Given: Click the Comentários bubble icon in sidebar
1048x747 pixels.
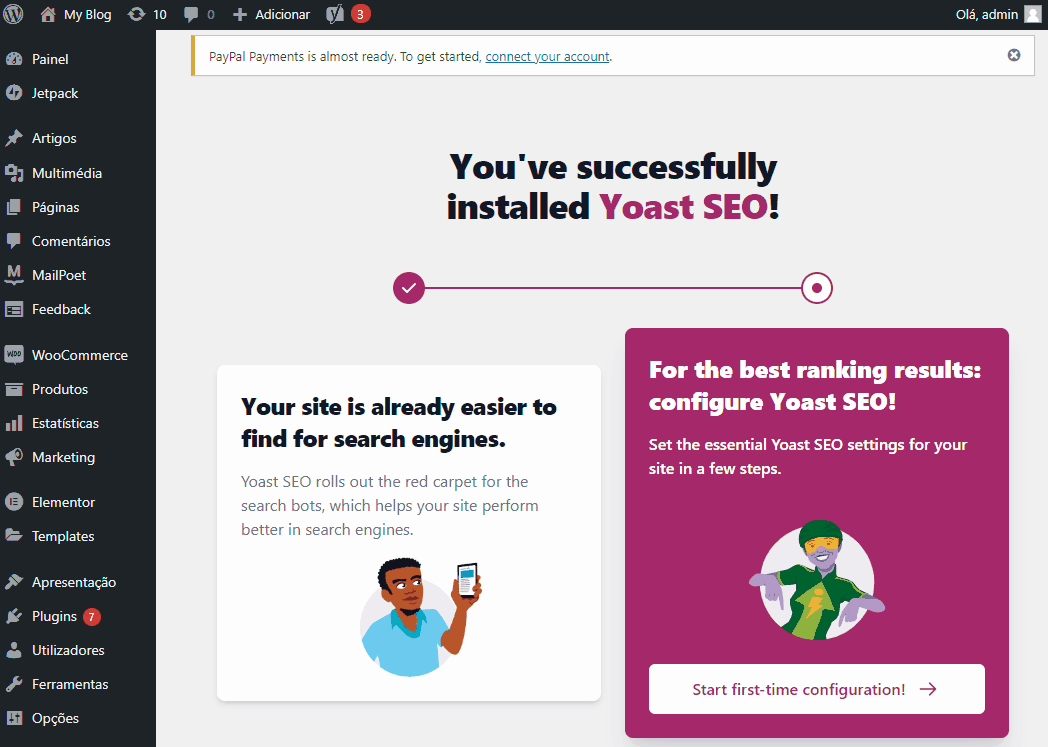Looking at the screenshot, I should pyautogui.click(x=14, y=241).
